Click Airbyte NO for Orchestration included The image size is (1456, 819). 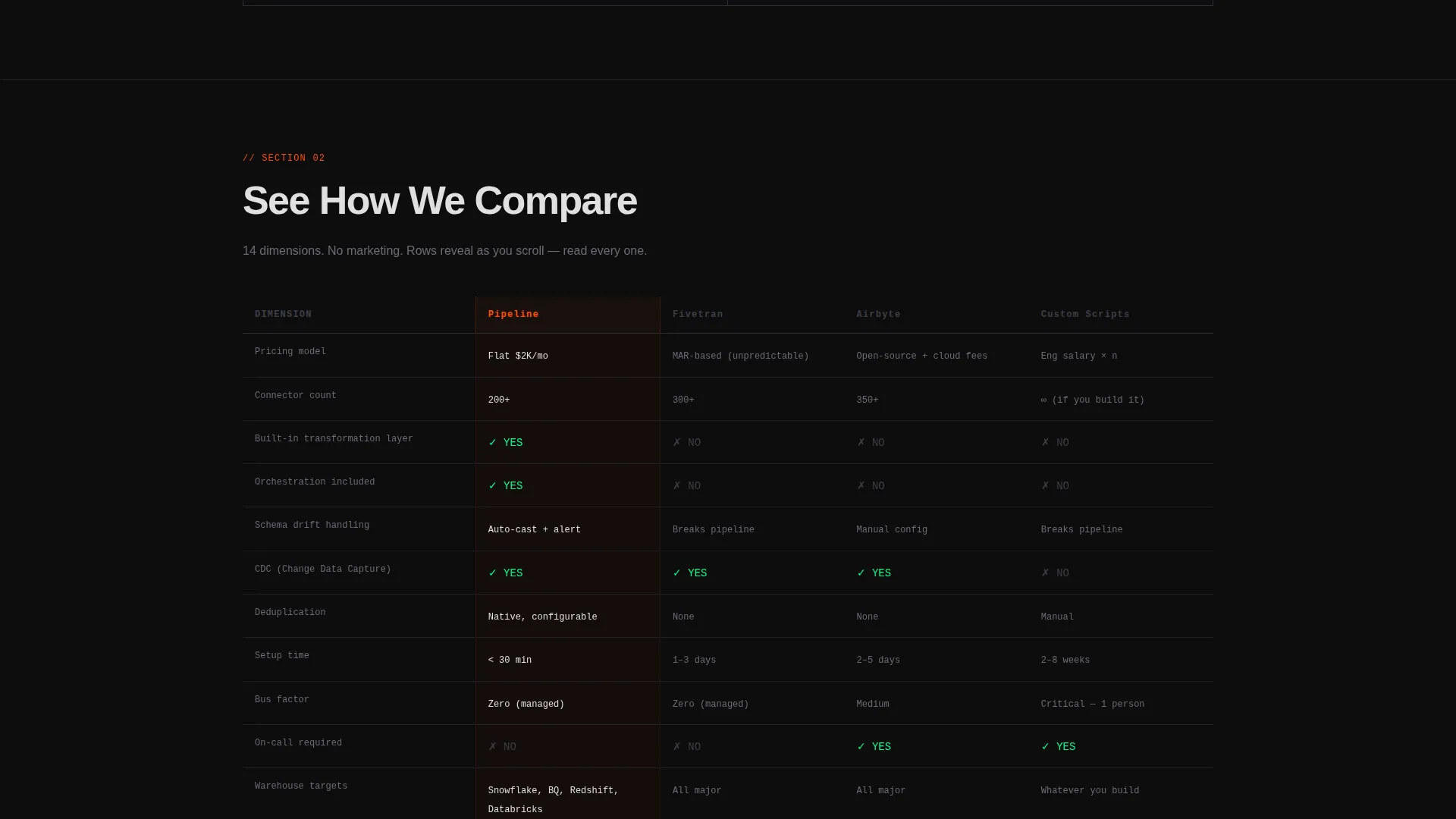871,485
